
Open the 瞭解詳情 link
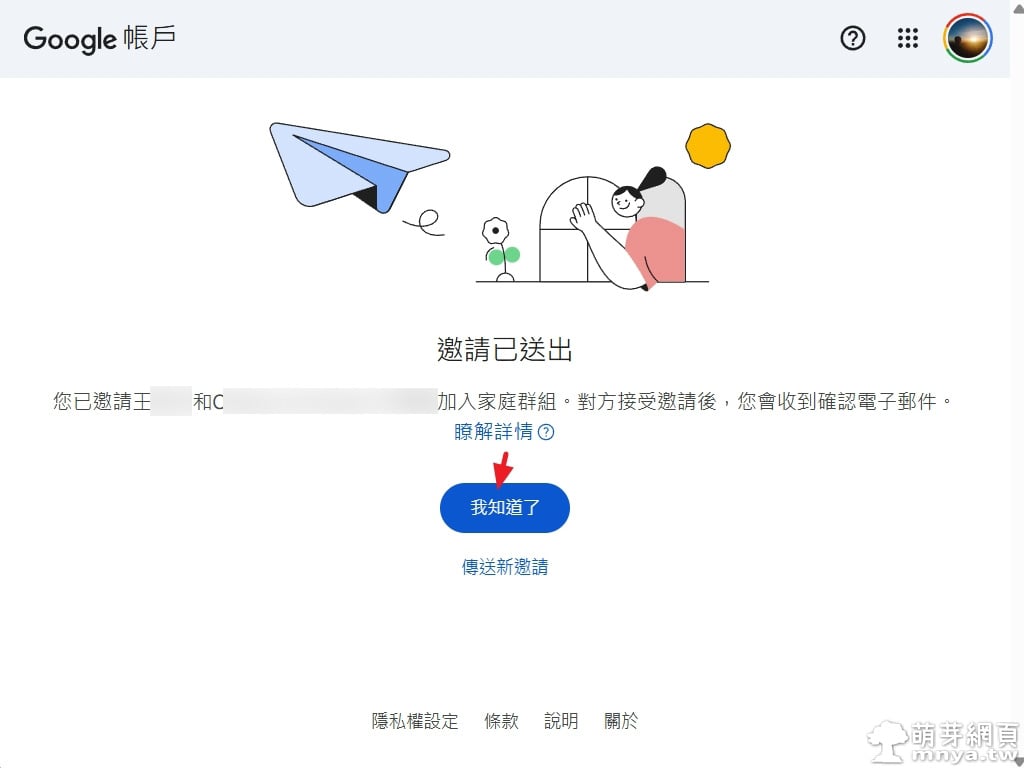(x=494, y=432)
